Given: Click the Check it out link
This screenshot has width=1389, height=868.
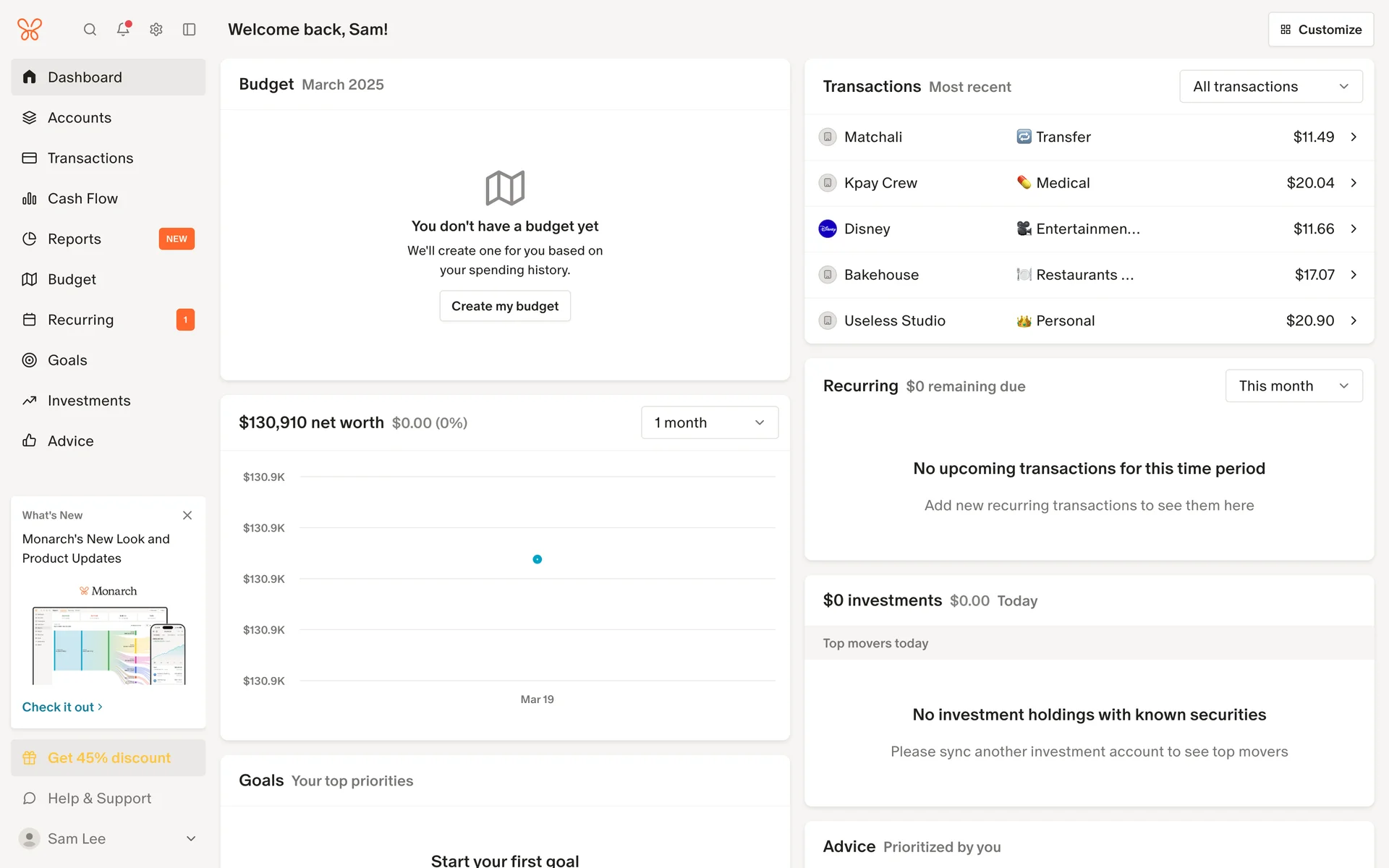Looking at the screenshot, I should click(x=62, y=707).
